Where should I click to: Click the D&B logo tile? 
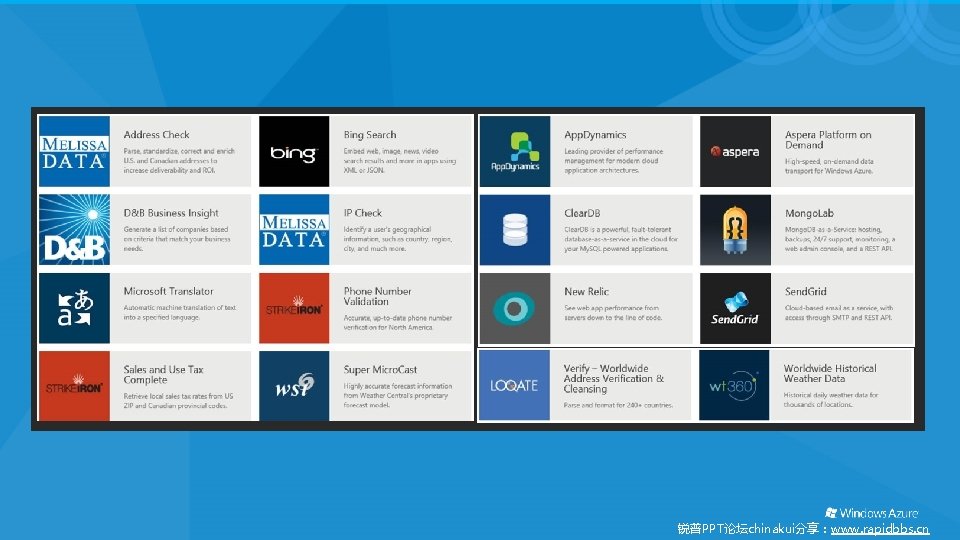point(74,230)
